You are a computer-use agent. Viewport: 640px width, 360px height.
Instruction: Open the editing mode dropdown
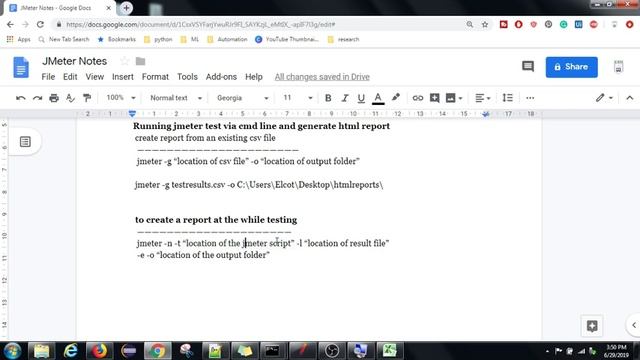604,98
